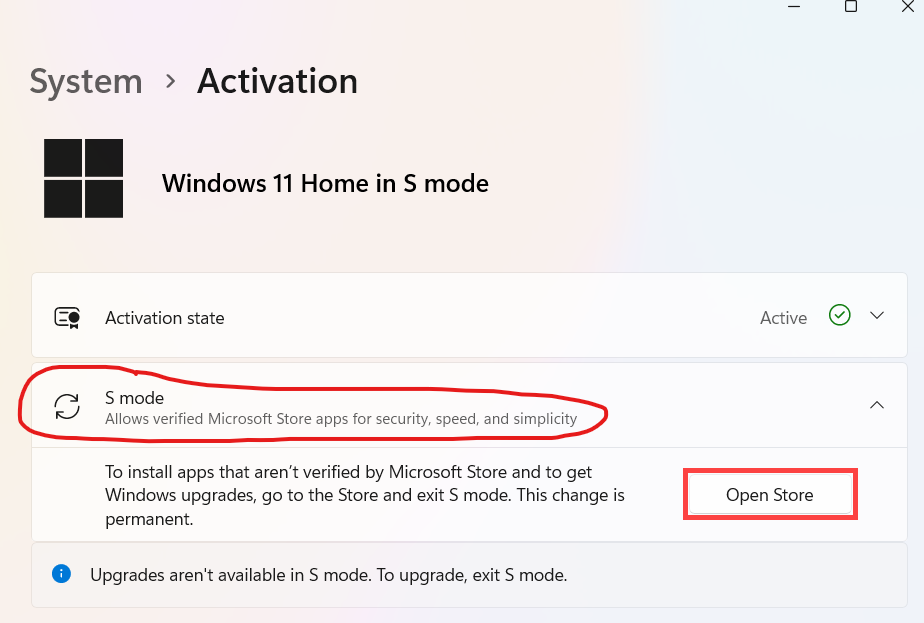Click the breadcrumb chevron after System
The image size is (924, 623).
point(171,81)
